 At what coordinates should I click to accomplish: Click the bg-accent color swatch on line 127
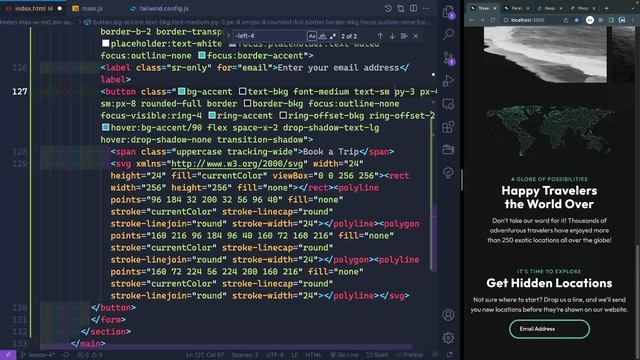pos(182,91)
